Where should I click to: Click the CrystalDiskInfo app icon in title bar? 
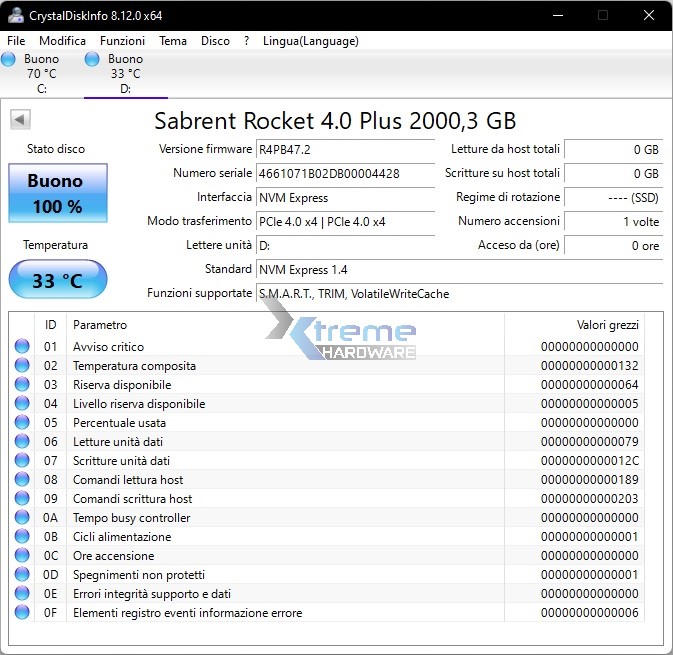[15, 15]
